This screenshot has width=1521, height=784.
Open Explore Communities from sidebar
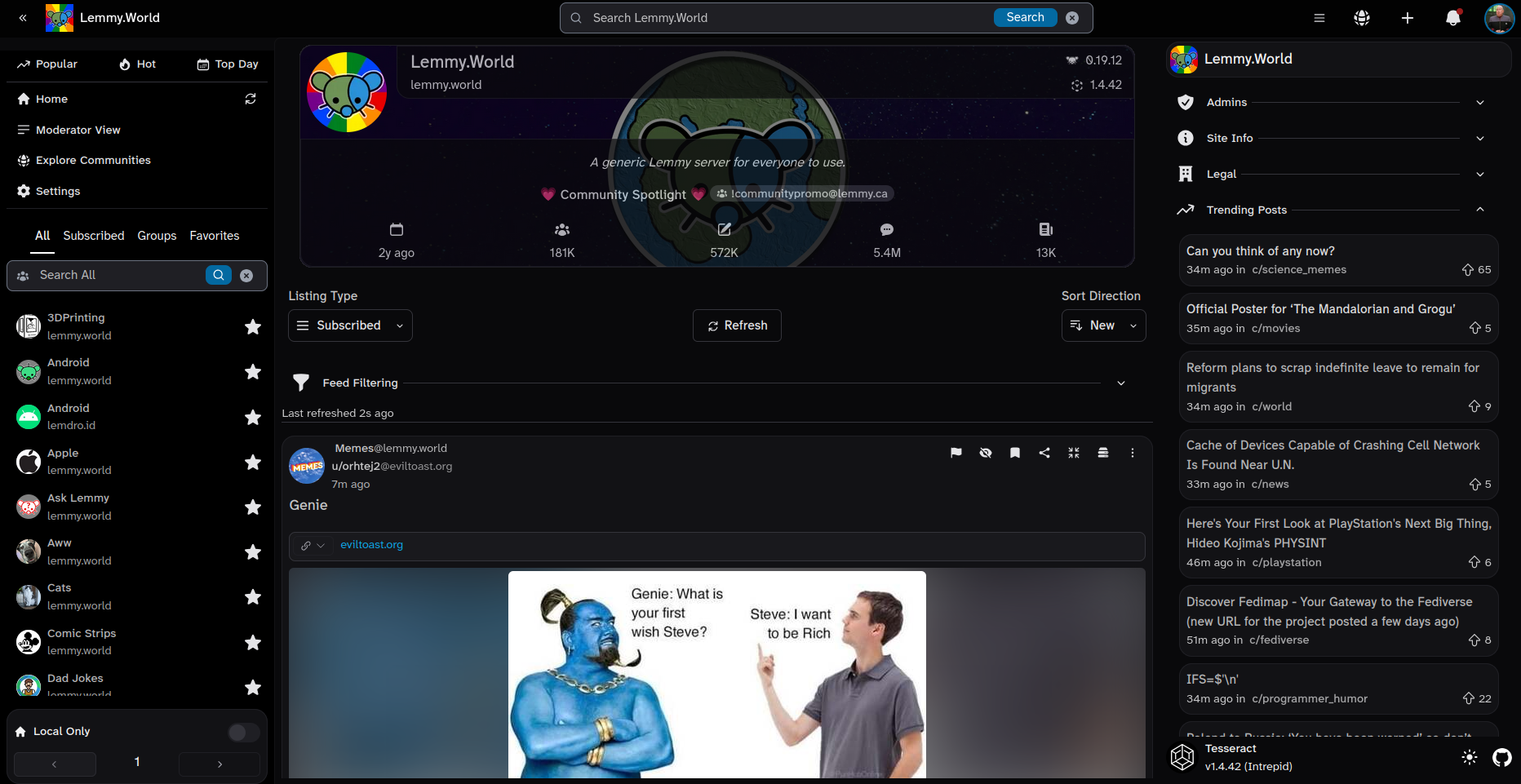coord(93,161)
